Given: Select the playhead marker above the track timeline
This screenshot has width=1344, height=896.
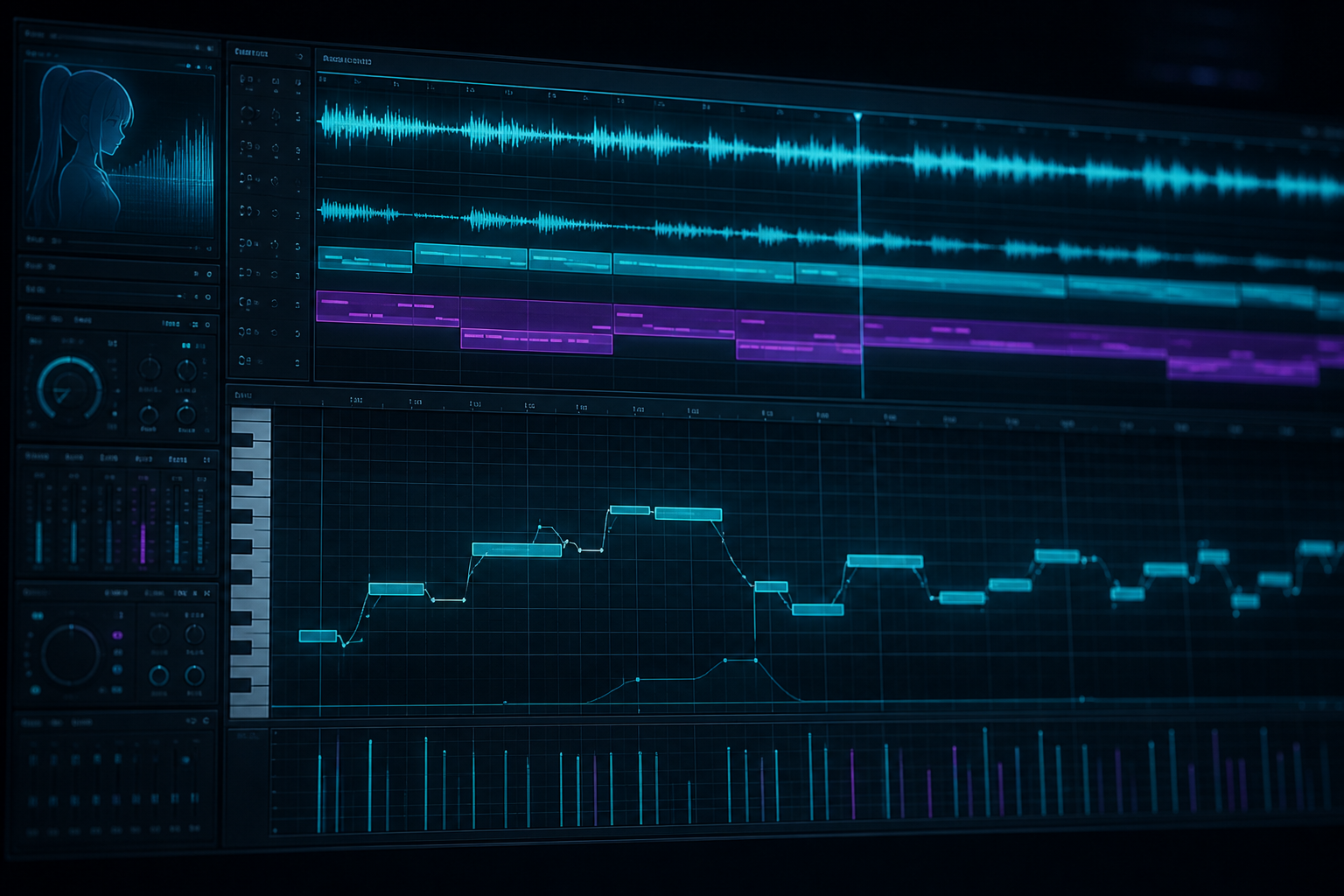Looking at the screenshot, I should click(x=857, y=115).
